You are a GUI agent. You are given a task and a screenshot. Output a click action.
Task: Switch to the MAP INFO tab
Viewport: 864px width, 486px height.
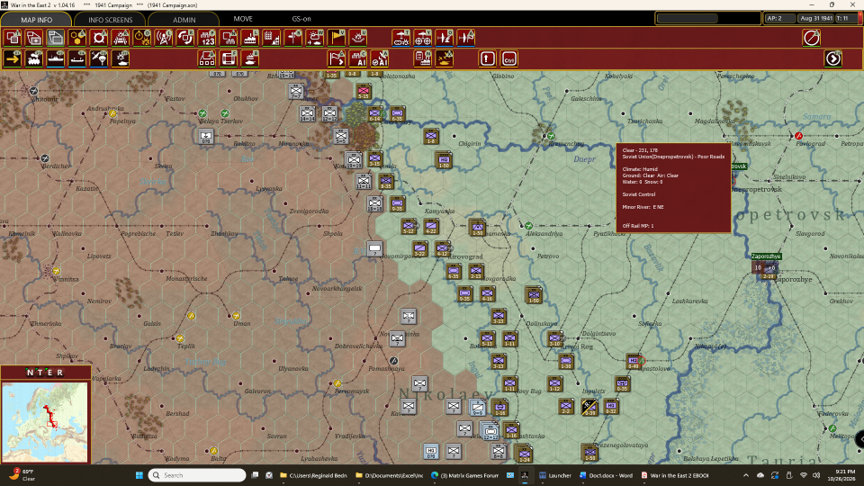[36, 19]
